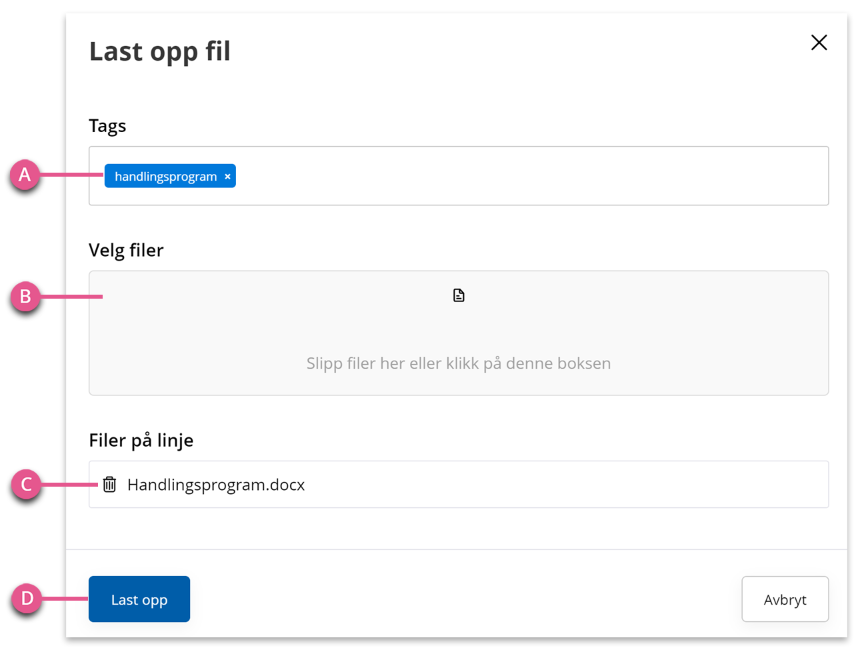
Task: Select the Handlingsprogram.docx file name
Action: pos(216,484)
